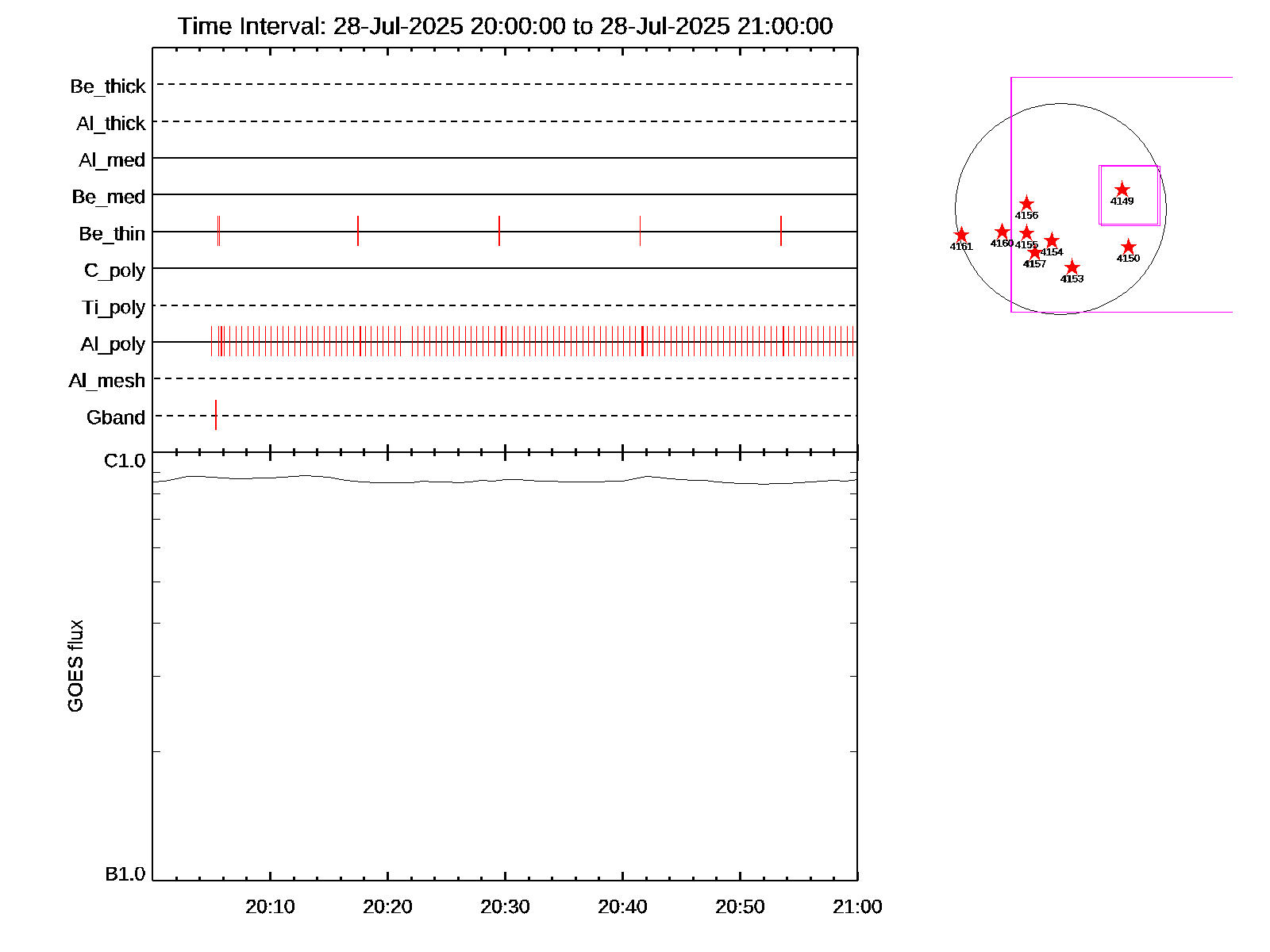
Task: Select the star marking active region 4156
Action: pyautogui.click(x=1026, y=204)
